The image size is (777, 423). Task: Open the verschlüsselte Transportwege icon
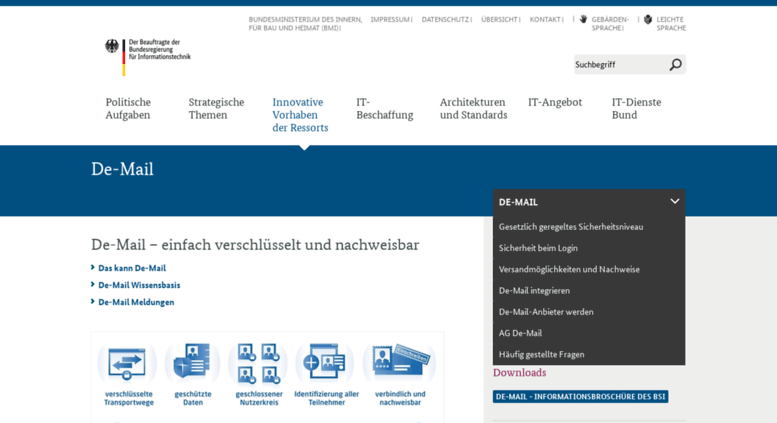[127, 364]
